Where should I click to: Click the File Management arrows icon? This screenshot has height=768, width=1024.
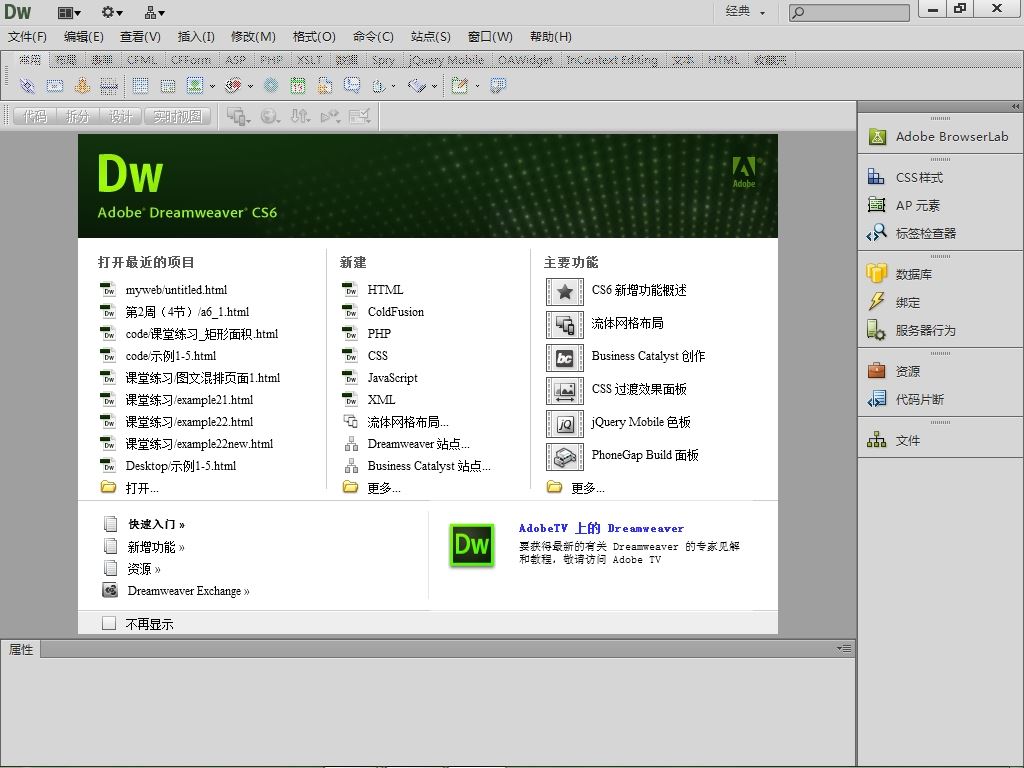[300, 117]
